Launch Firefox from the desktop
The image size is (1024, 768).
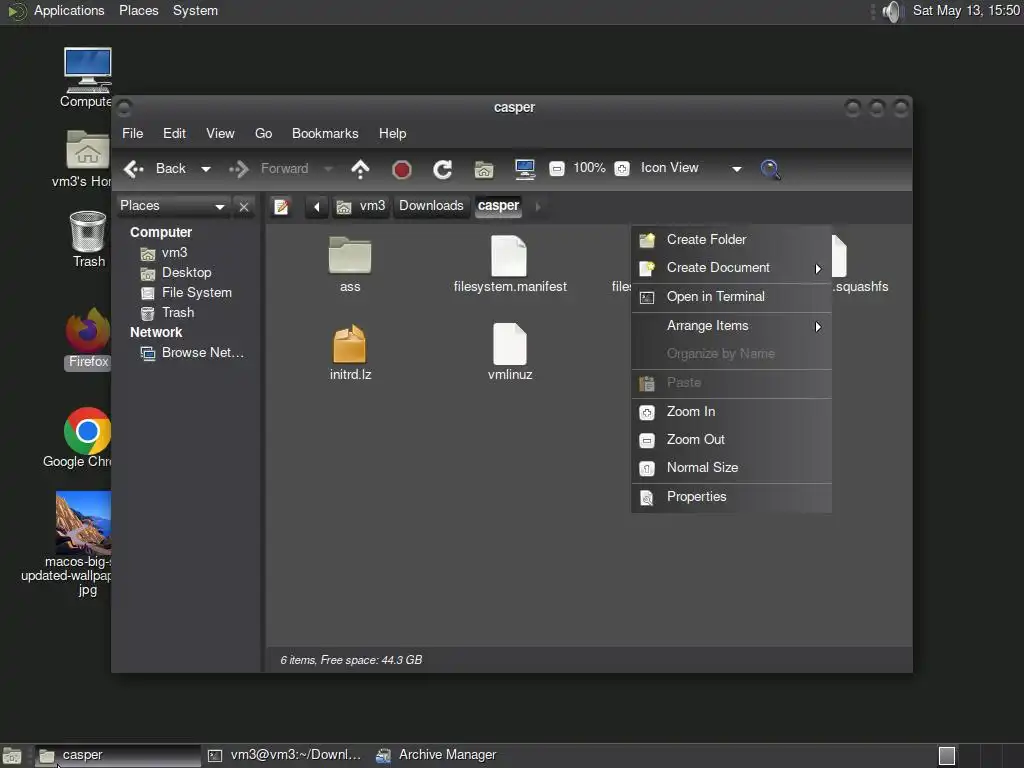[x=88, y=330]
